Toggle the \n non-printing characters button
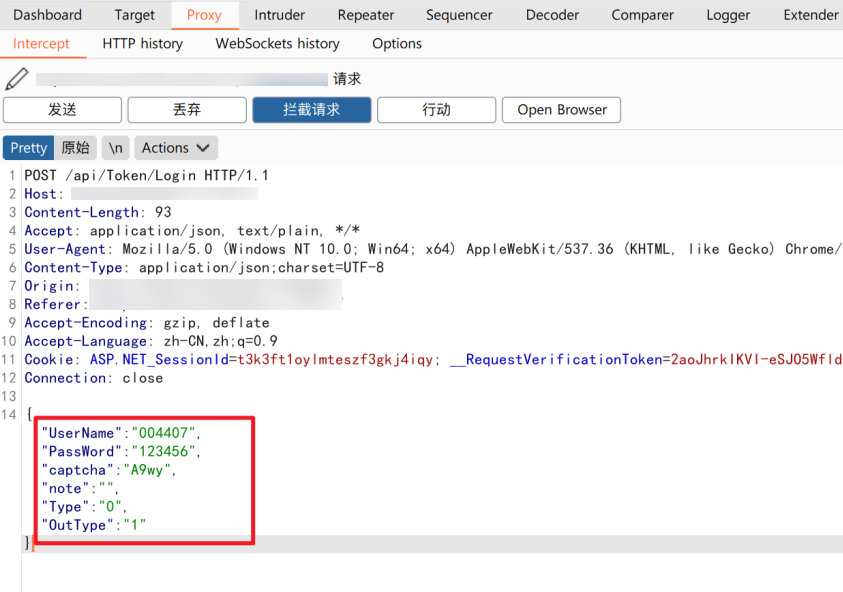The height and width of the screenshot is (592, 843). (x=116, y=148)
